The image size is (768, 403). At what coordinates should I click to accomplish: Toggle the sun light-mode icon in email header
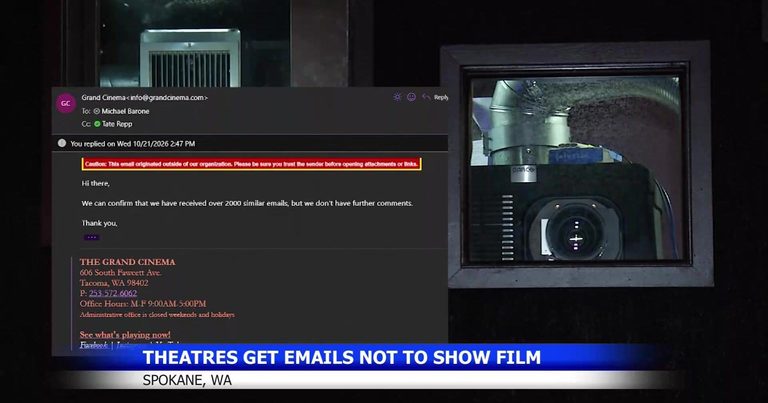point(397,97)
